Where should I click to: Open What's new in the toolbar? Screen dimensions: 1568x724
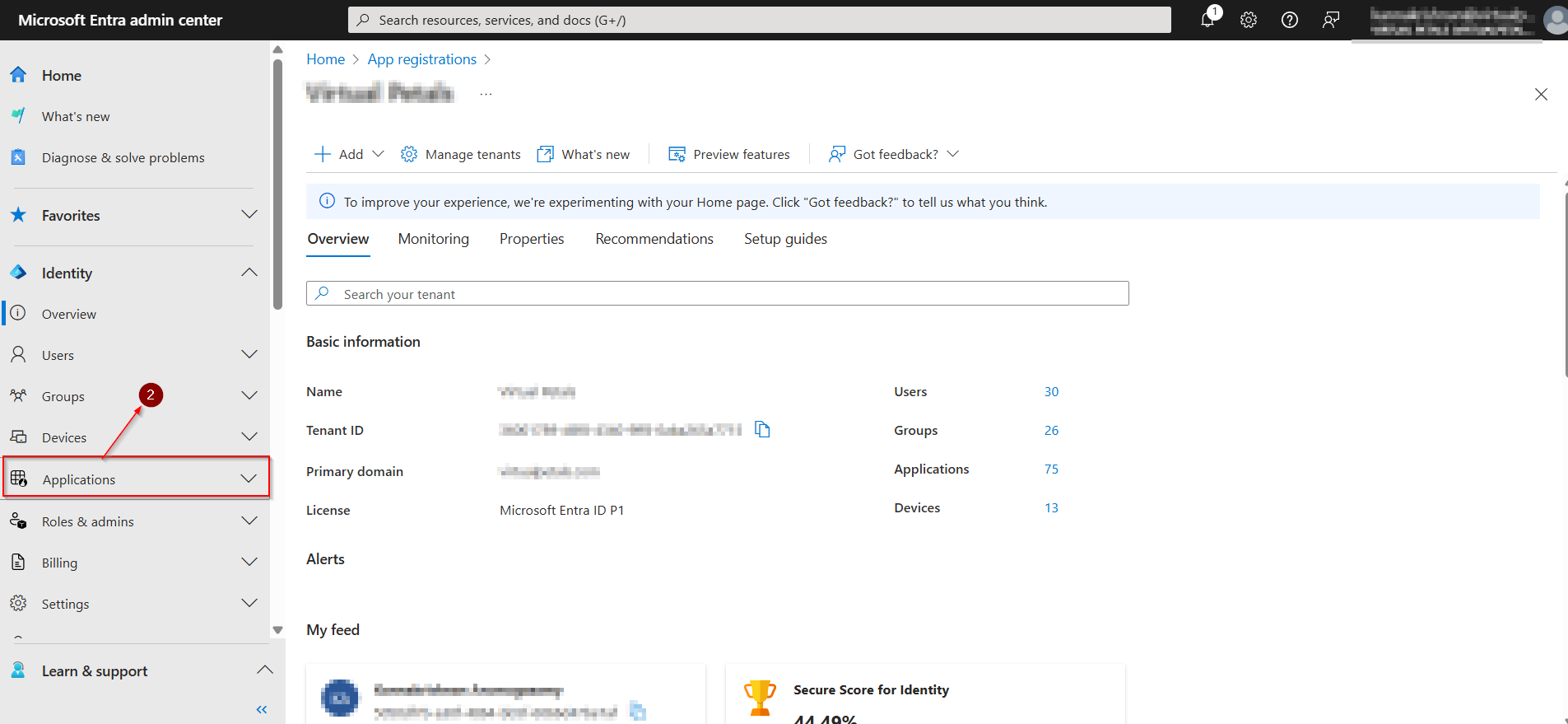click(x=584, y=154)
